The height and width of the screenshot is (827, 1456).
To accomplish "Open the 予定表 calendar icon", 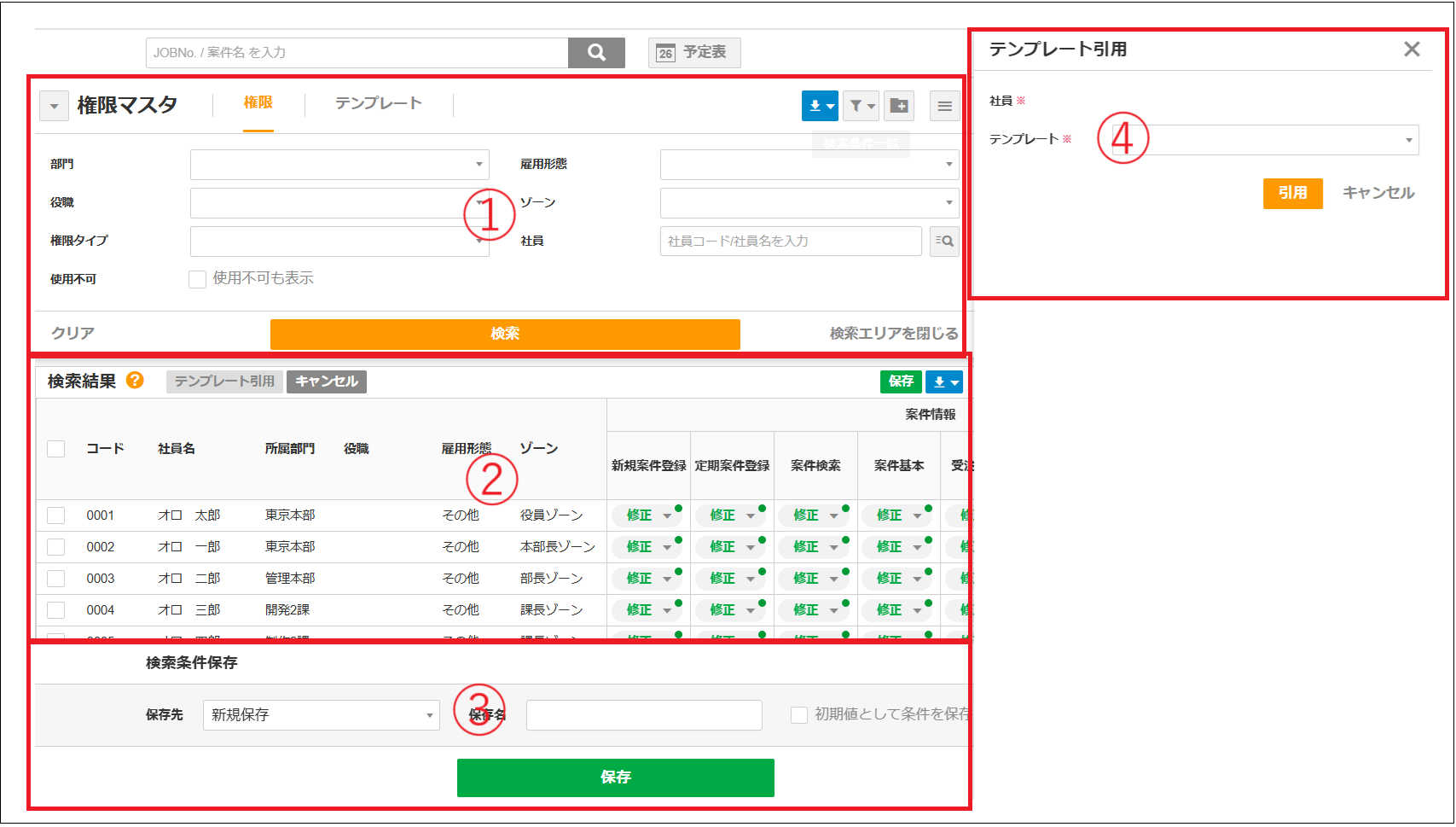I will click(x=693, y=52).
